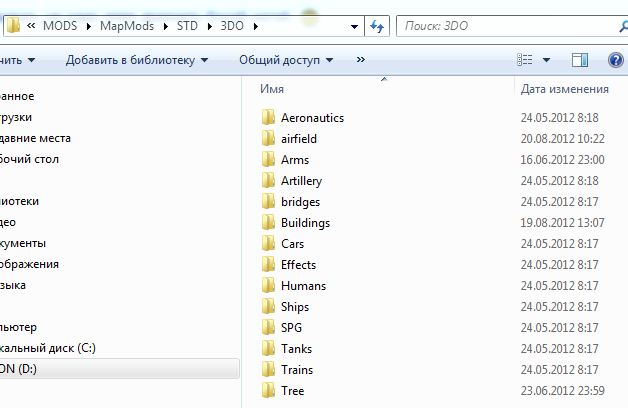
Task: Show hidden toolbar commands chevron
Action: click(360, 60)
